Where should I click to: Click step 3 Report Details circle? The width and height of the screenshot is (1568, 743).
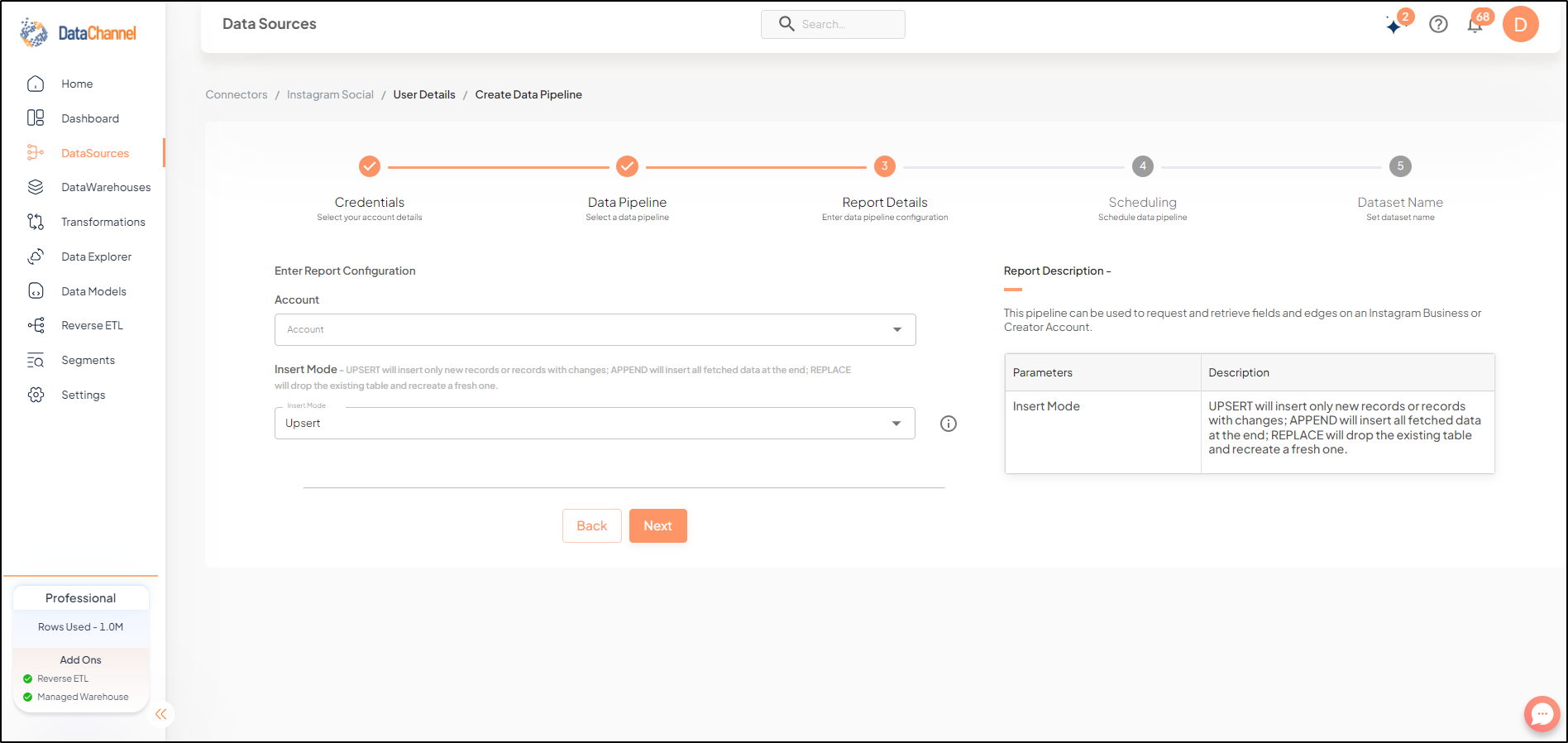[x=885, y=166]
